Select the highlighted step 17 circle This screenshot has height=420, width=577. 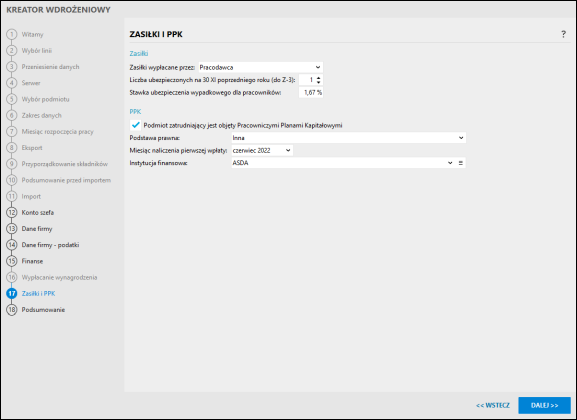[12, 293]
